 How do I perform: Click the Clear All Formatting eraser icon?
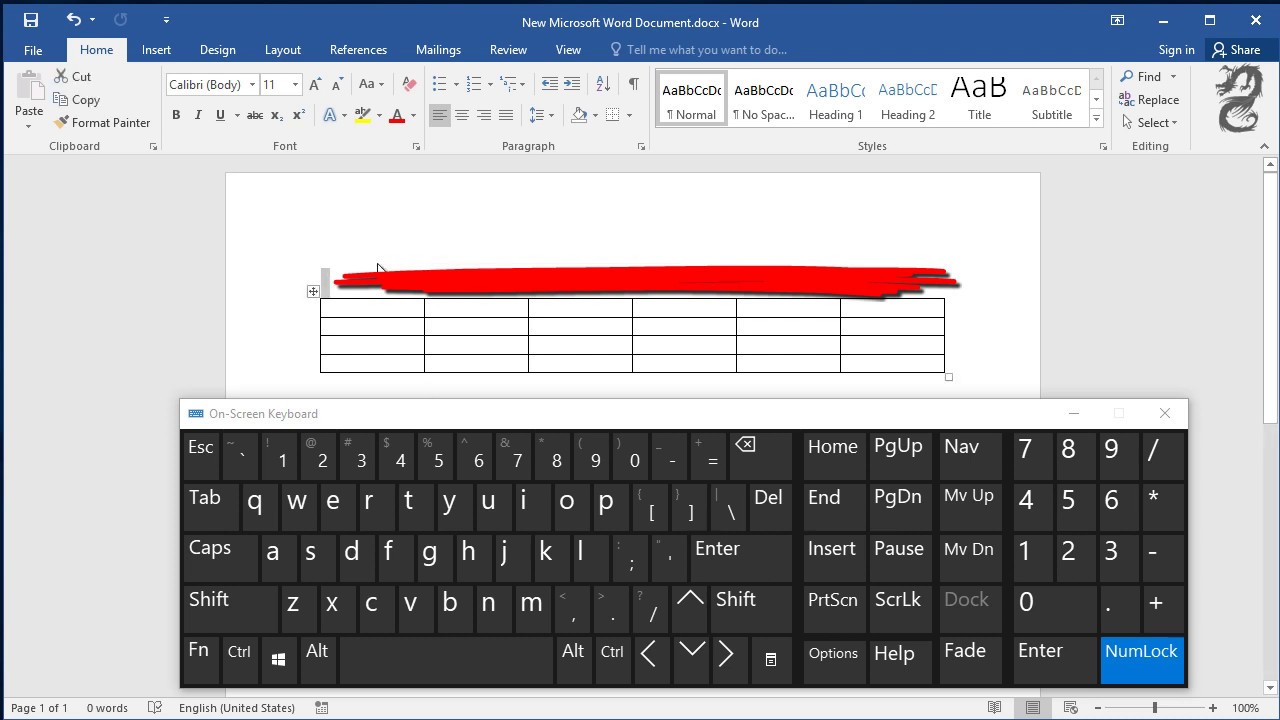(409, 84)
